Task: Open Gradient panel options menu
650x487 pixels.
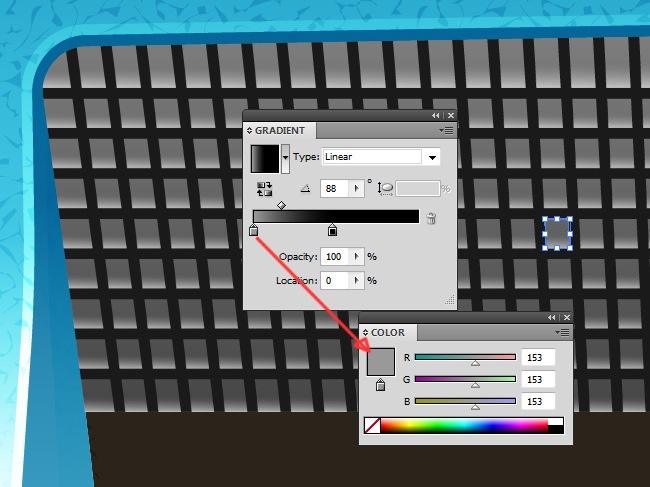Action: tap(446, 131)
